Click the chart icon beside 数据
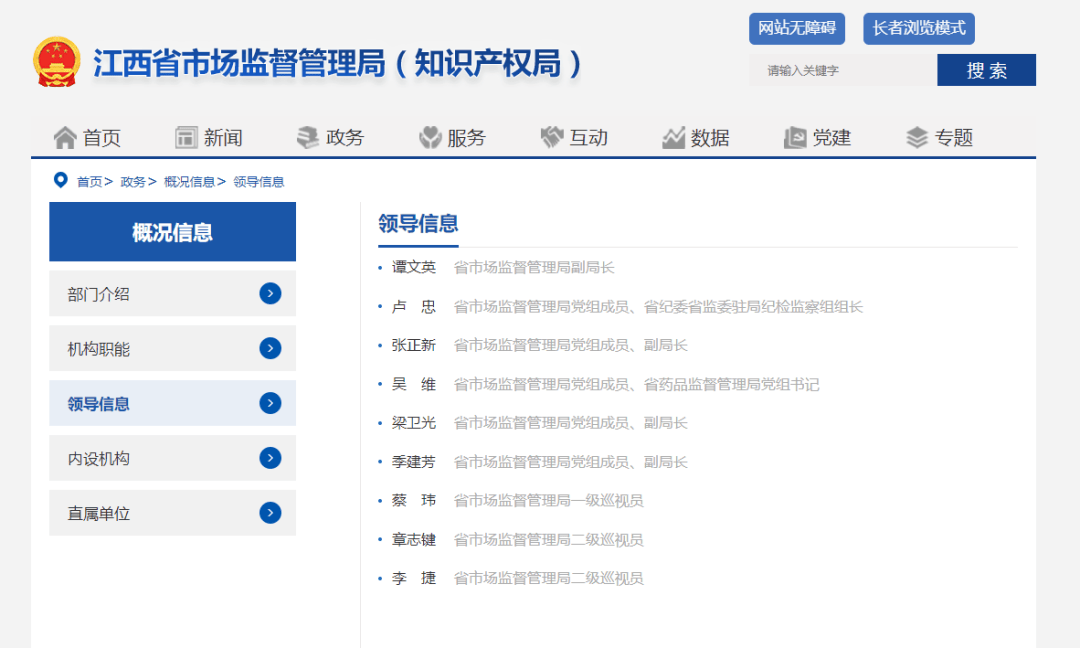 point(673,138)
